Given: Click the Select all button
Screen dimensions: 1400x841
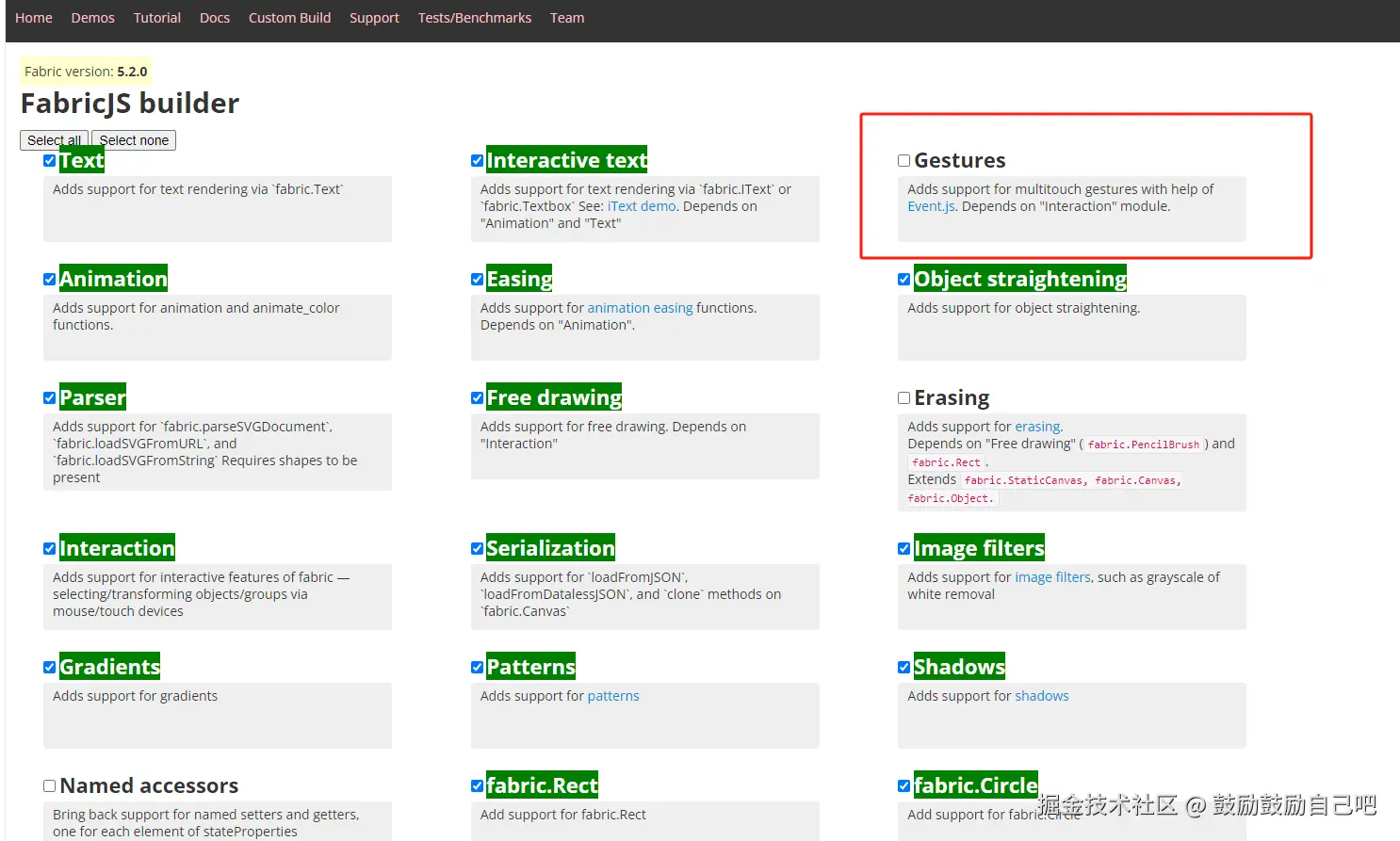Looking at the screenshot, I should pyautogui.click(x=54, y=140).
